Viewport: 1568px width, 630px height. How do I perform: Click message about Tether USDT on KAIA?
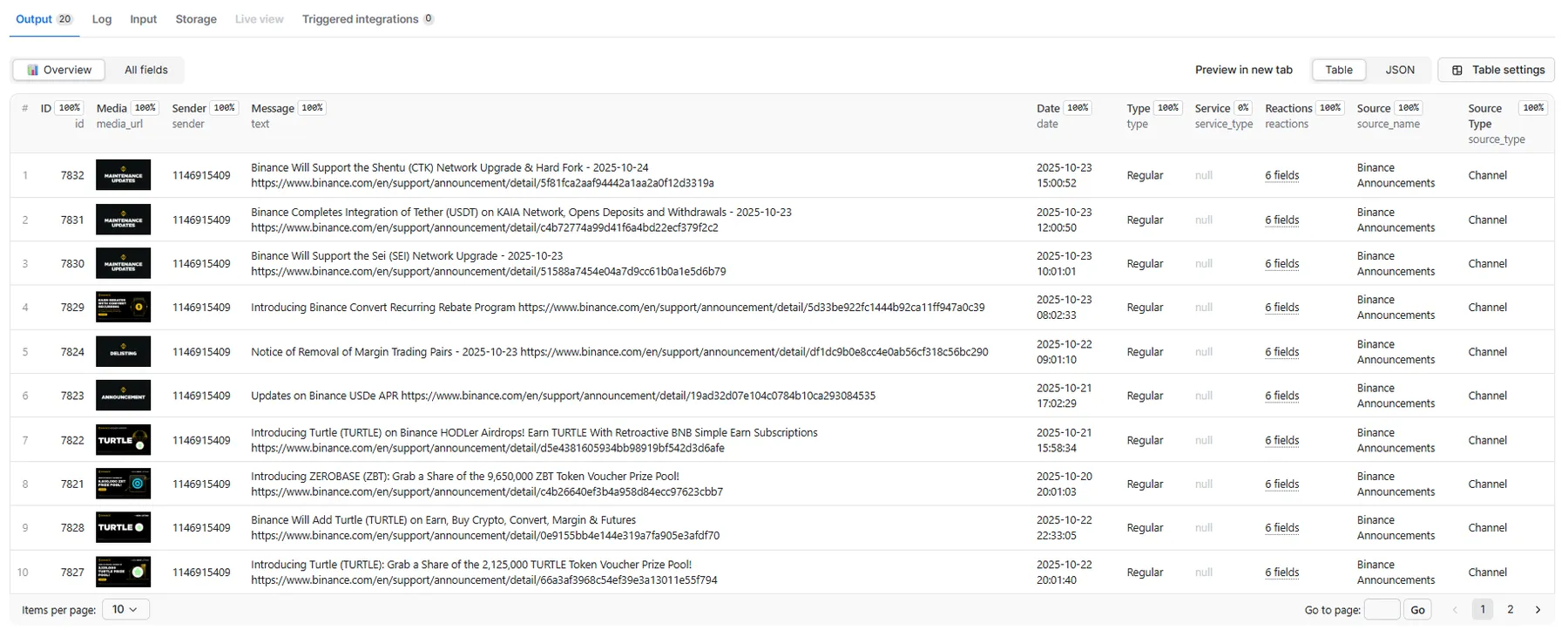click(x=521, y=220)
